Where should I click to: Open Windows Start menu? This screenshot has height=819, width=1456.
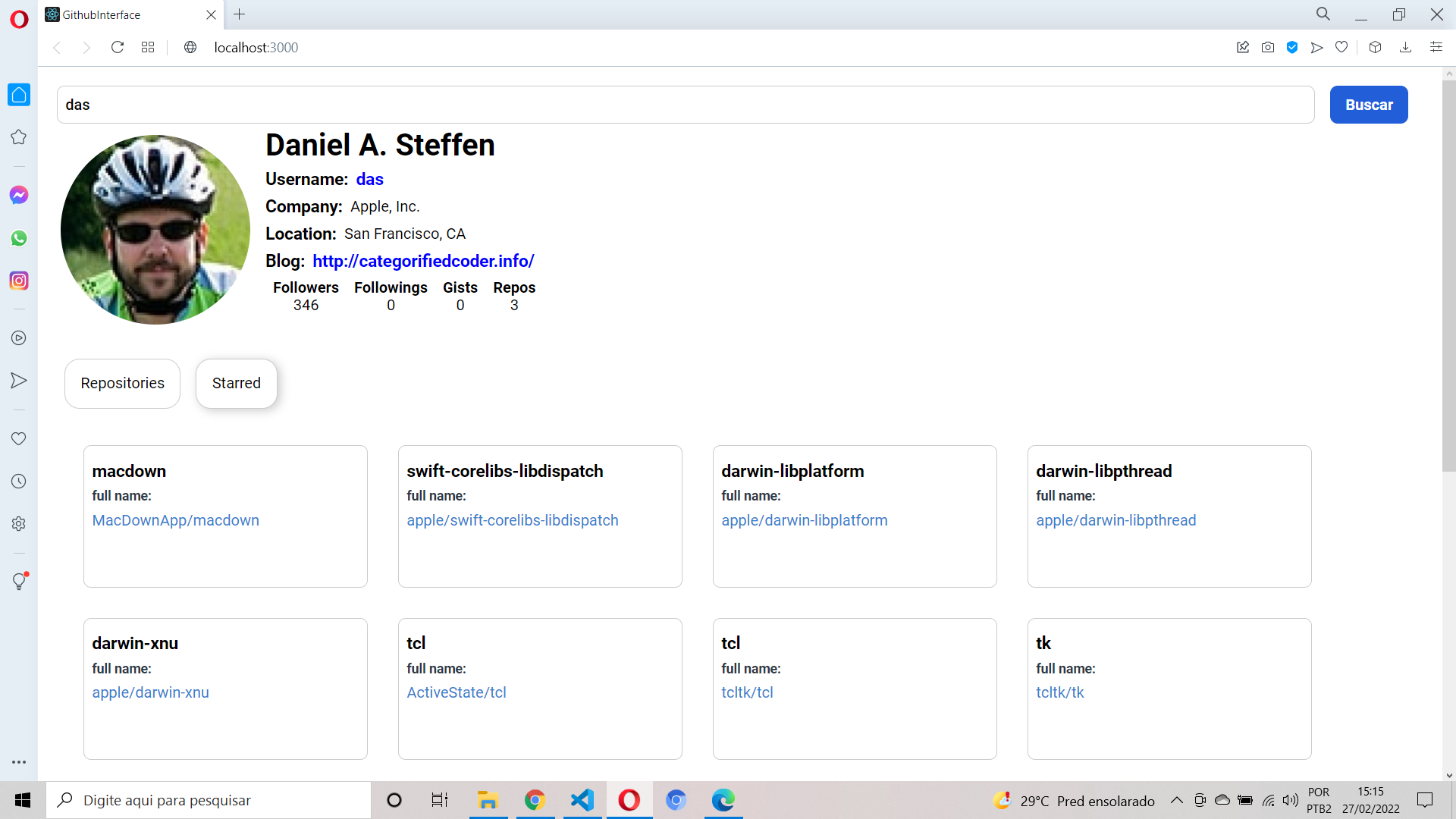(x=23, y=800)
